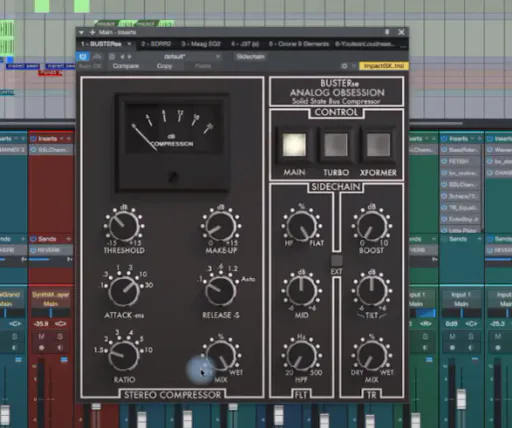Open the BUSTERse plugin tab dropdown arrow
The height and width of the screenshot is (428, 512).
129,44
